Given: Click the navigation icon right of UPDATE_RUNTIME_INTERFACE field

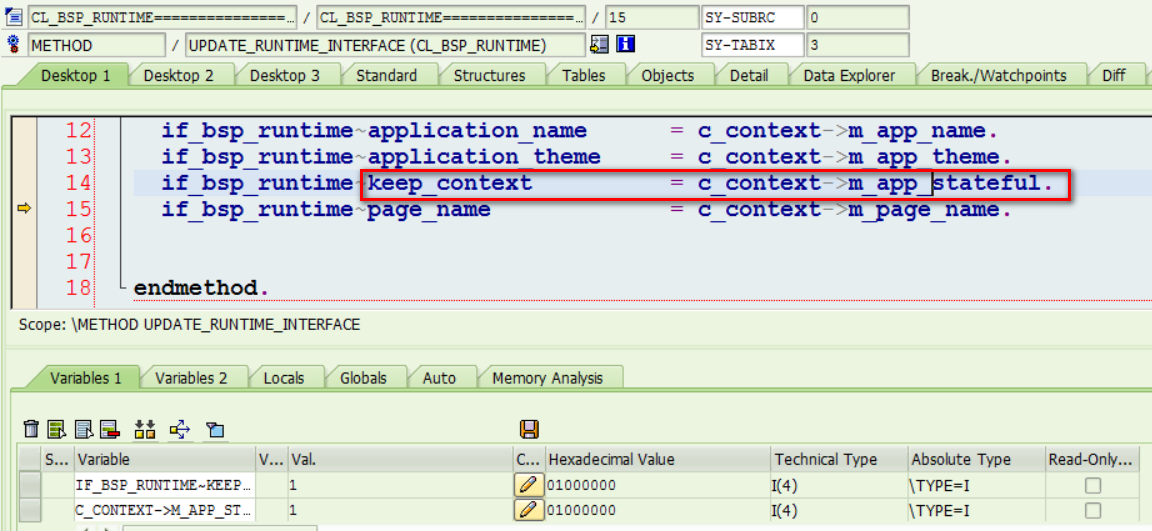Looking at the screenshot, I should tap(600, 45).
